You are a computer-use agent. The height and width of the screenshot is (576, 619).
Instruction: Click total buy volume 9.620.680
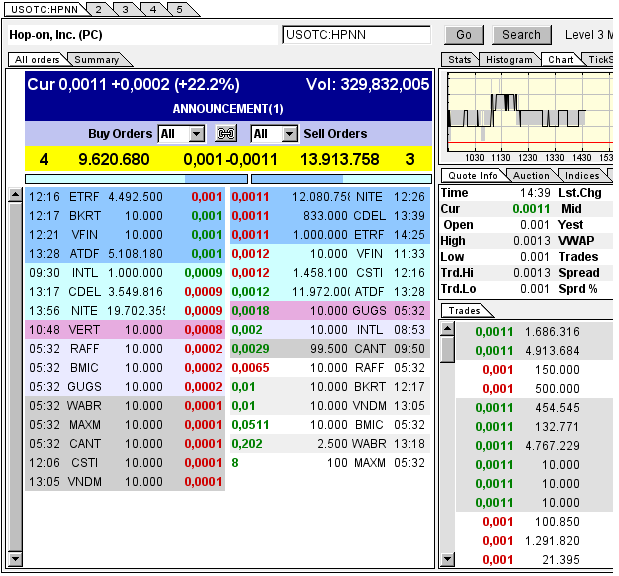click(x=114, y=159)
